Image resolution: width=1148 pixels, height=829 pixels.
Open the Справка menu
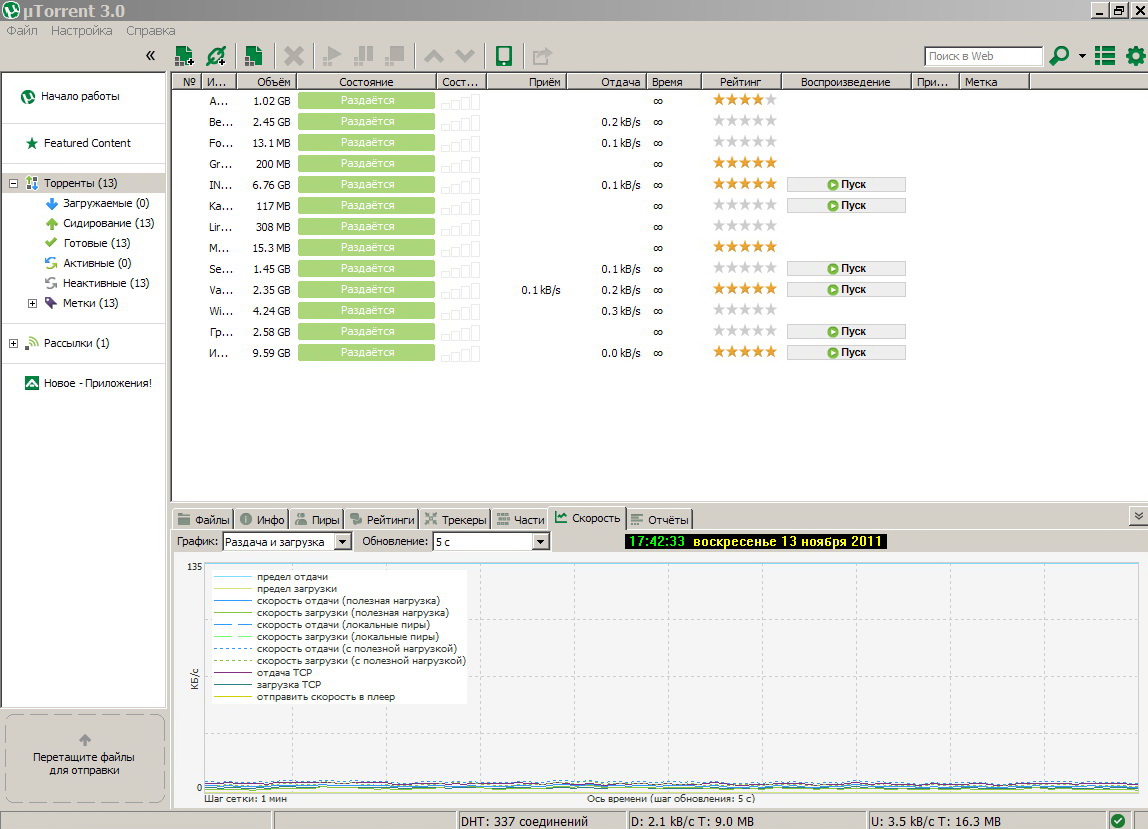151,31
